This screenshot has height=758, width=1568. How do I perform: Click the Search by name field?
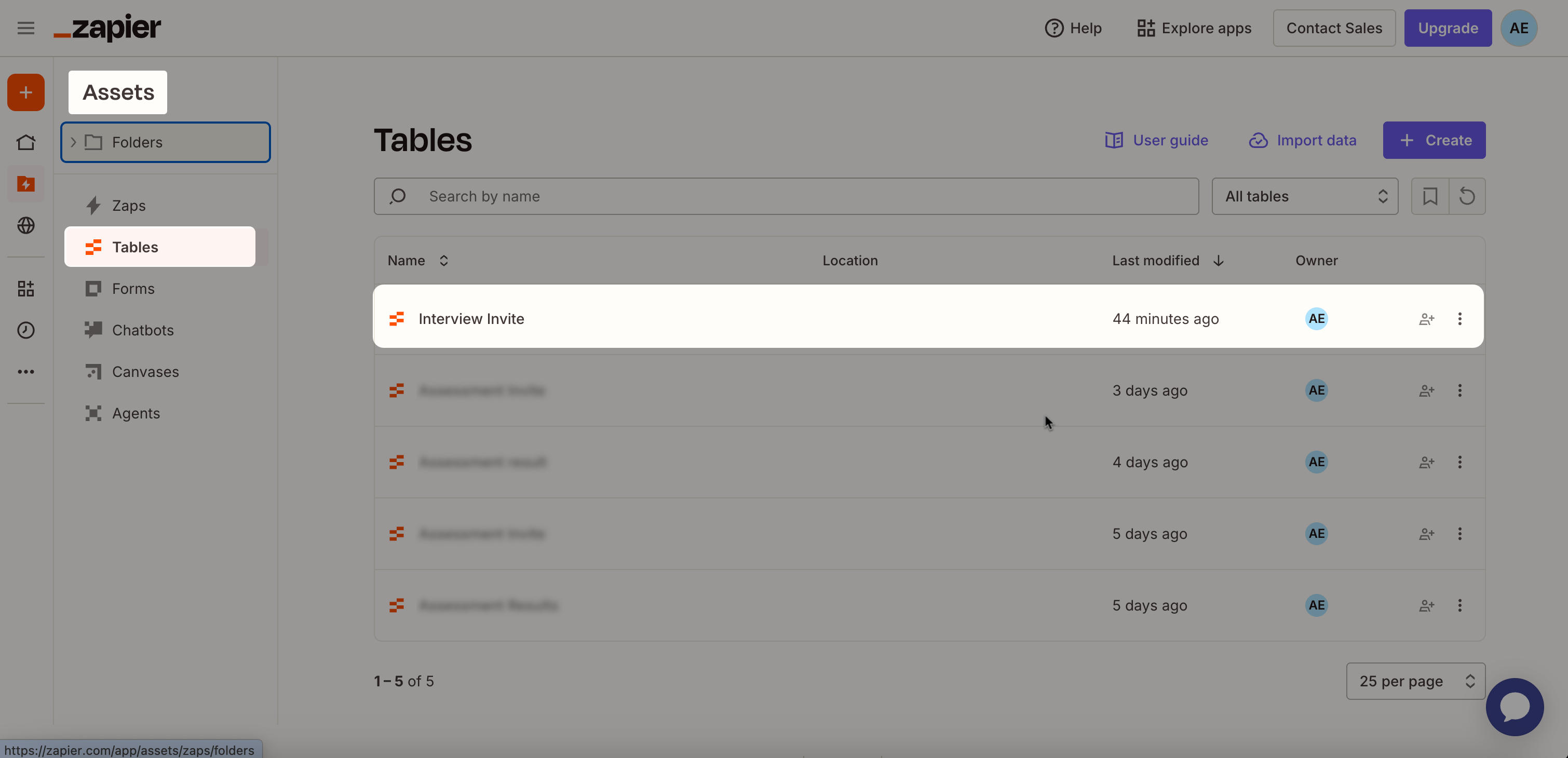[785, 196]
